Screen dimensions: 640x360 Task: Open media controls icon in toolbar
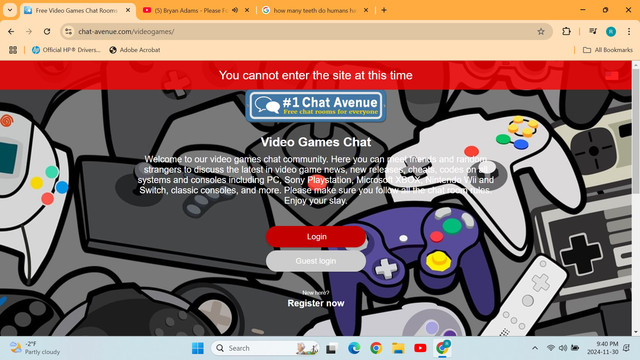coord(593,31)
